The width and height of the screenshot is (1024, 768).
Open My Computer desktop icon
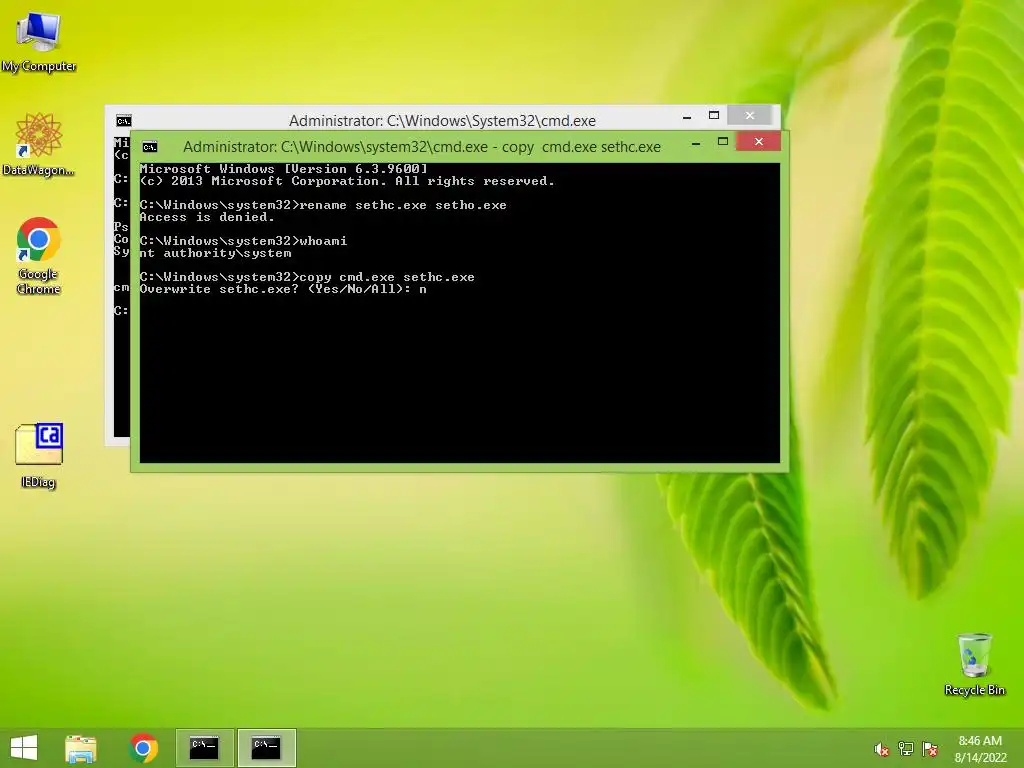tap(39, 42)
